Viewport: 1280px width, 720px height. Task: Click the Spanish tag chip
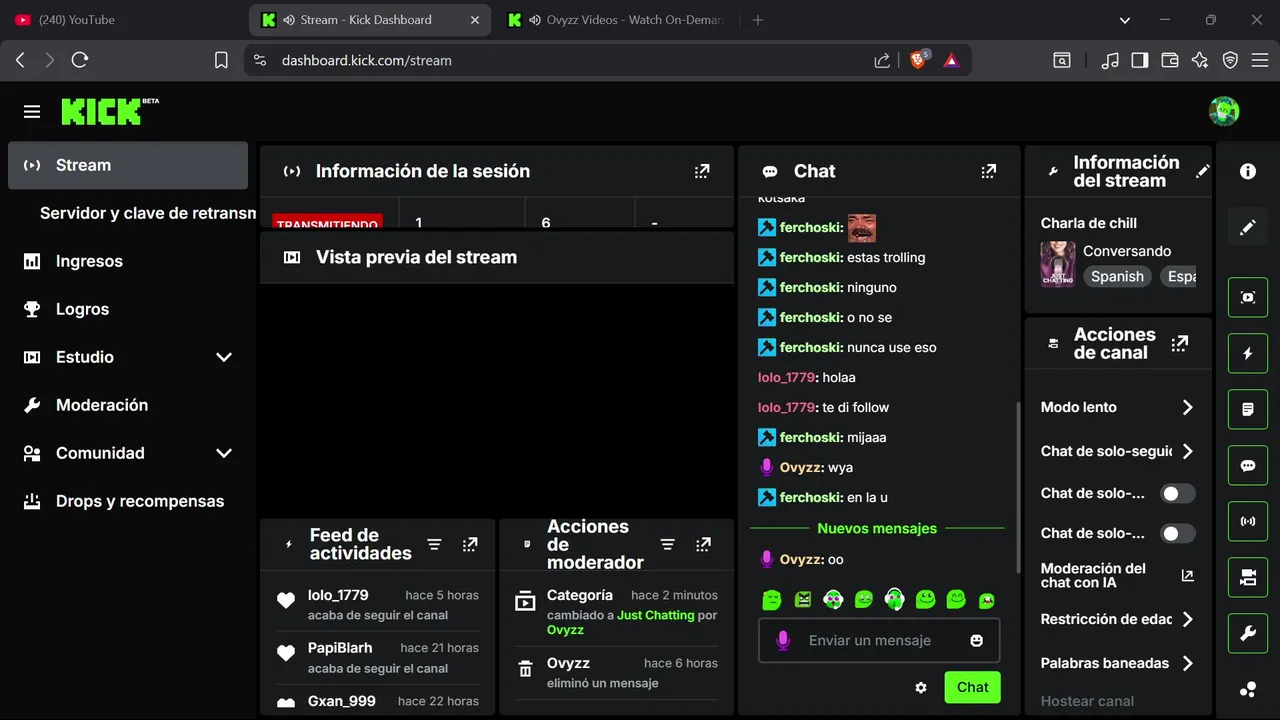click(x=1117, y=277)
